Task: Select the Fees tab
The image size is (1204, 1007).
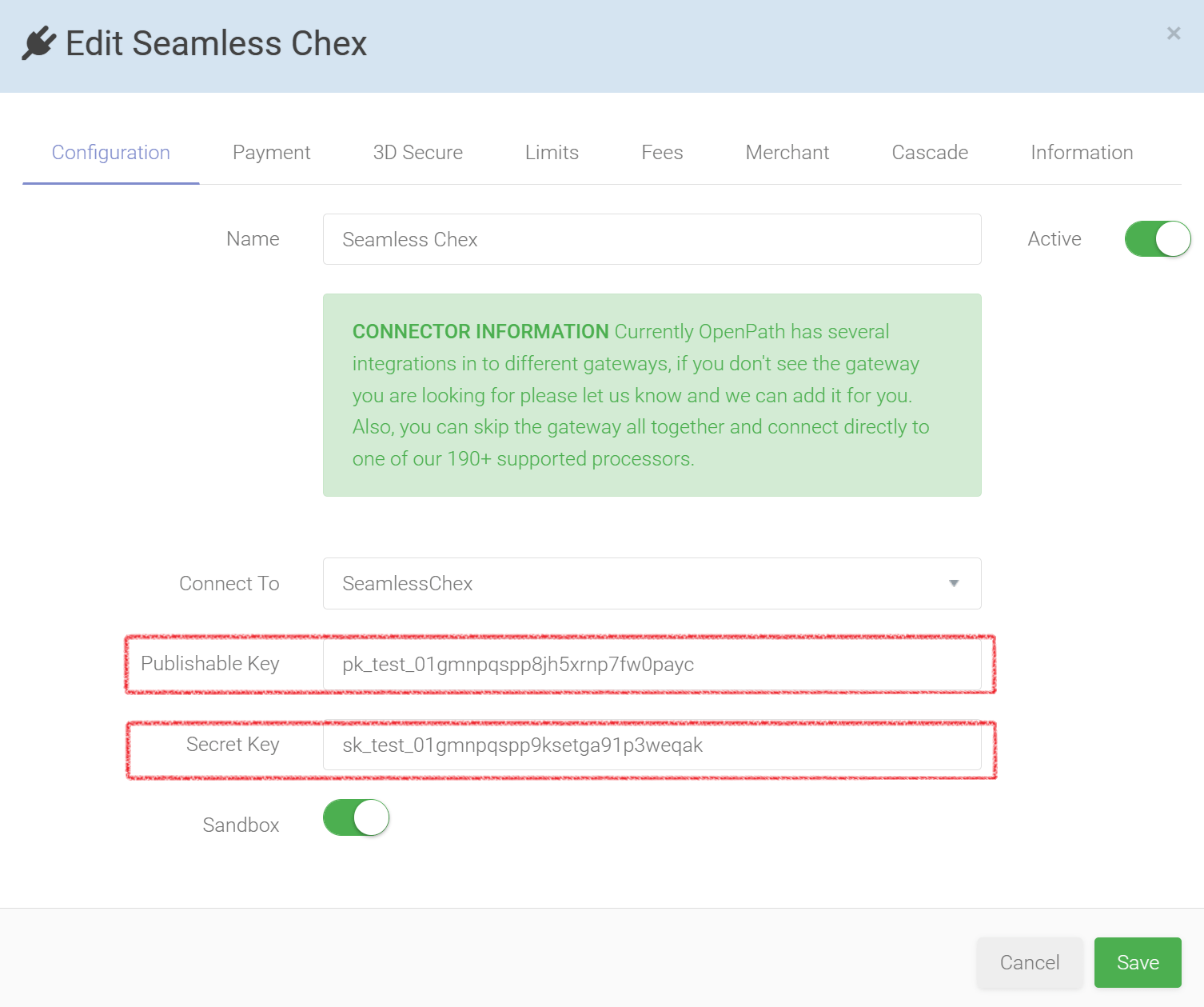Action: pyautogui.click(x=663, y=153)
